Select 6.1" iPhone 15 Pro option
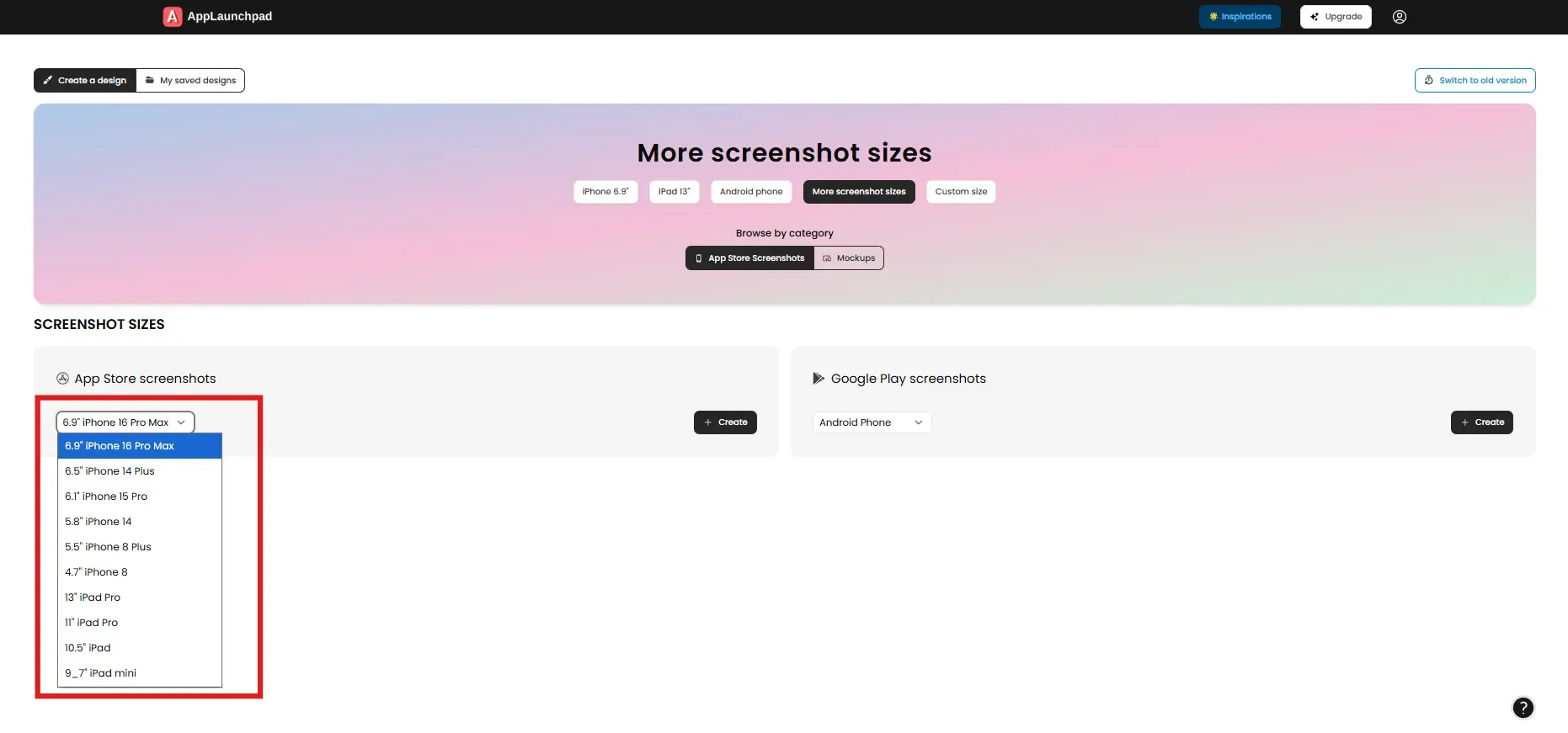 (140, 497)
